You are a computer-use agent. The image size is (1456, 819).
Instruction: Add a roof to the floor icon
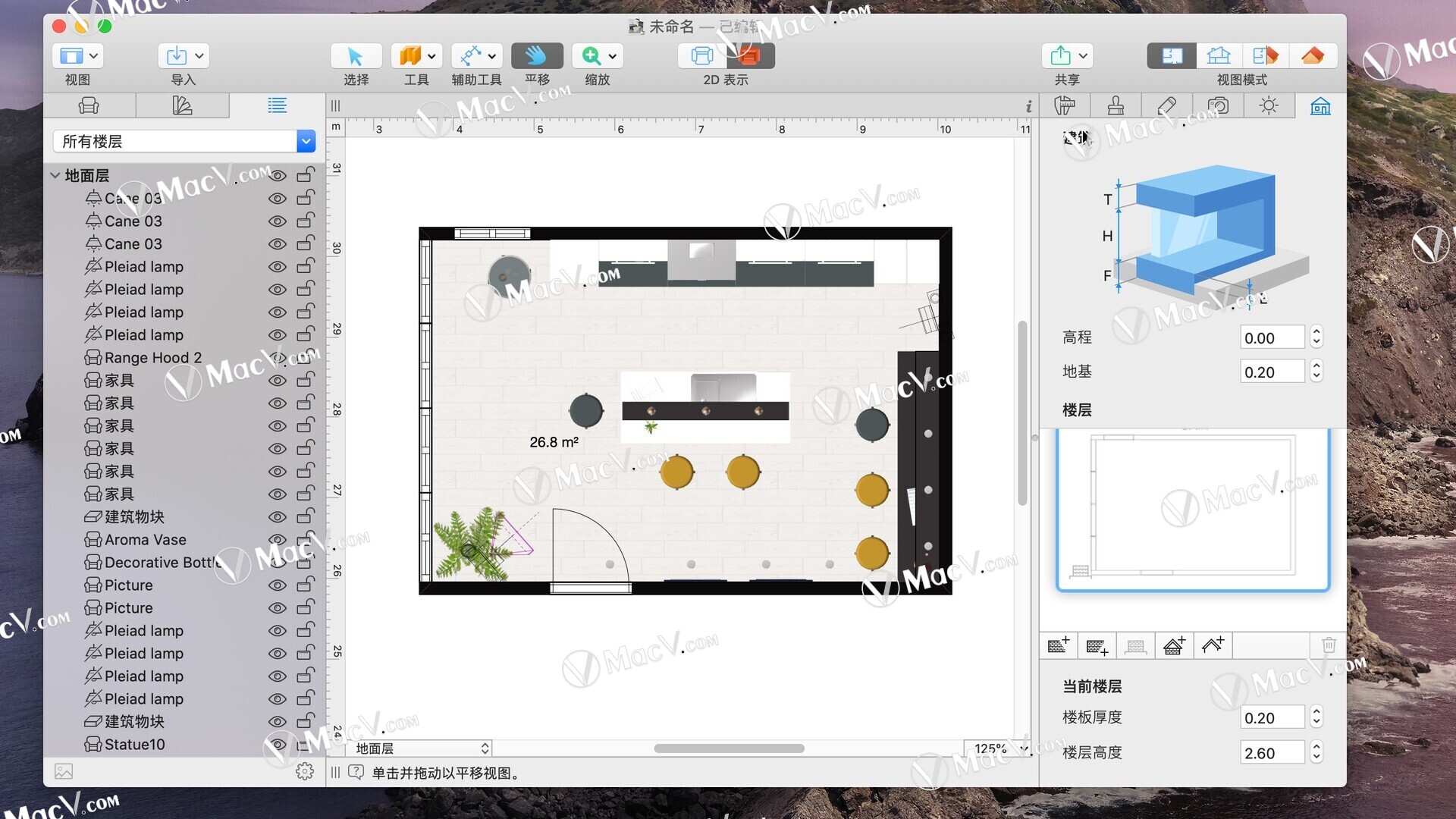click(1213, 645)
